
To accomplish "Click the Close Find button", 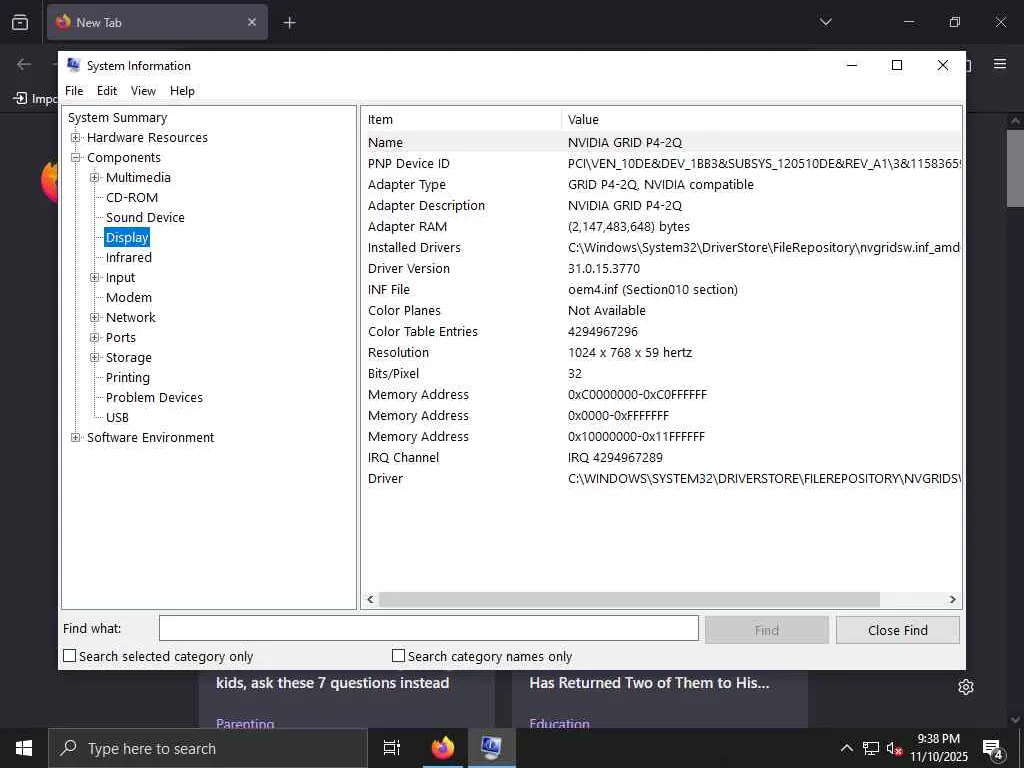I will tap(897, 630).
